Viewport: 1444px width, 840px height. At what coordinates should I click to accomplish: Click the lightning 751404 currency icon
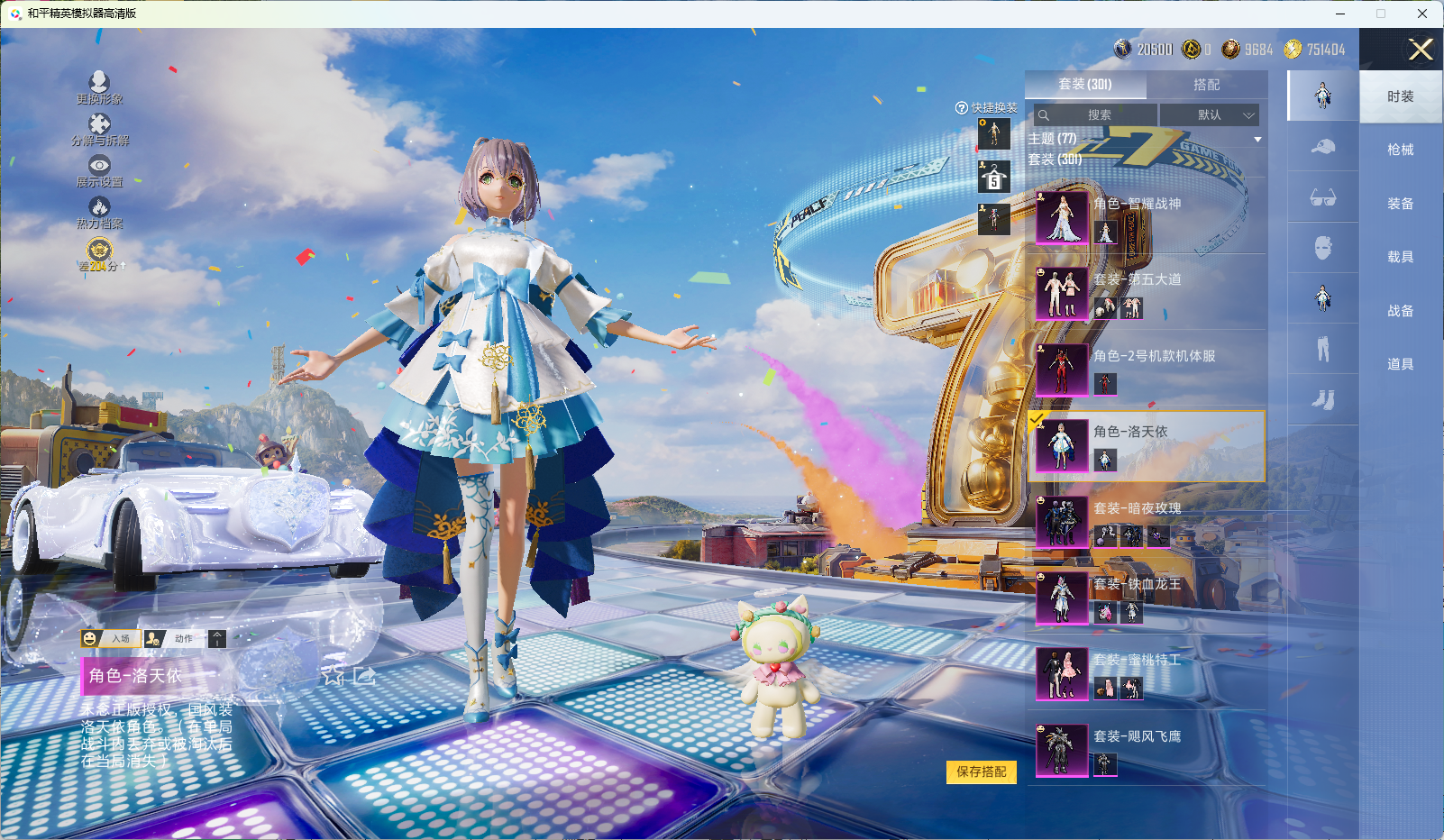(1293, 49)
